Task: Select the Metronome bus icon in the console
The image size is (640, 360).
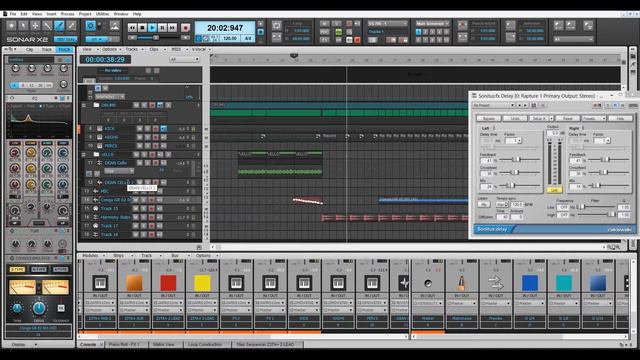Action: (462, 282)
